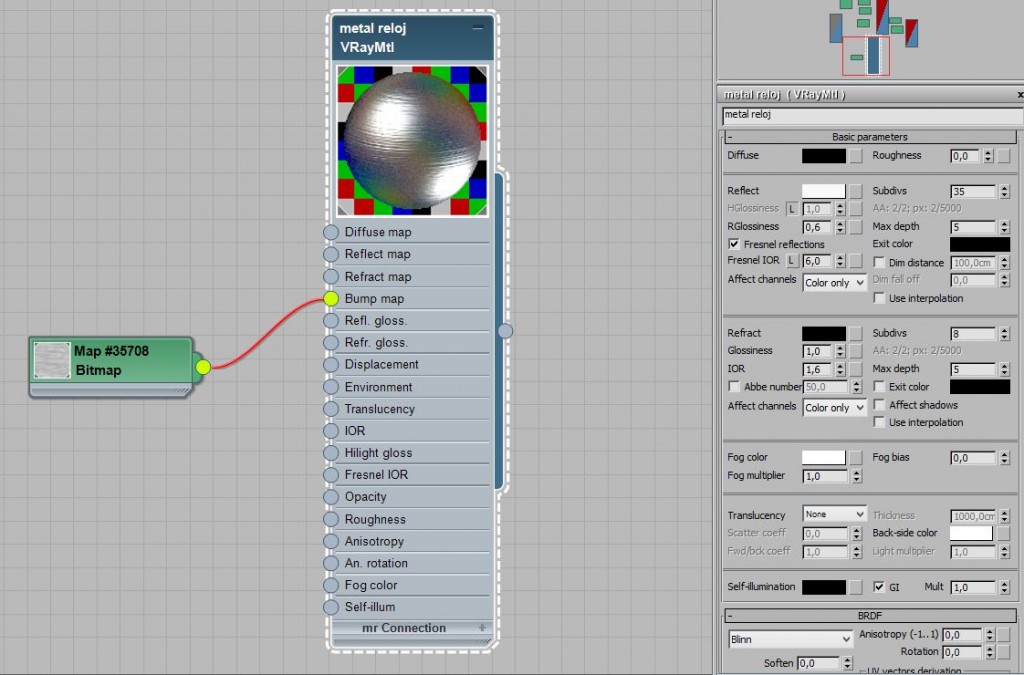The height and width of the screenshot is (675, 1024).
Task: Collapse the Basic parameters rollout
Action: click(870, 137)
